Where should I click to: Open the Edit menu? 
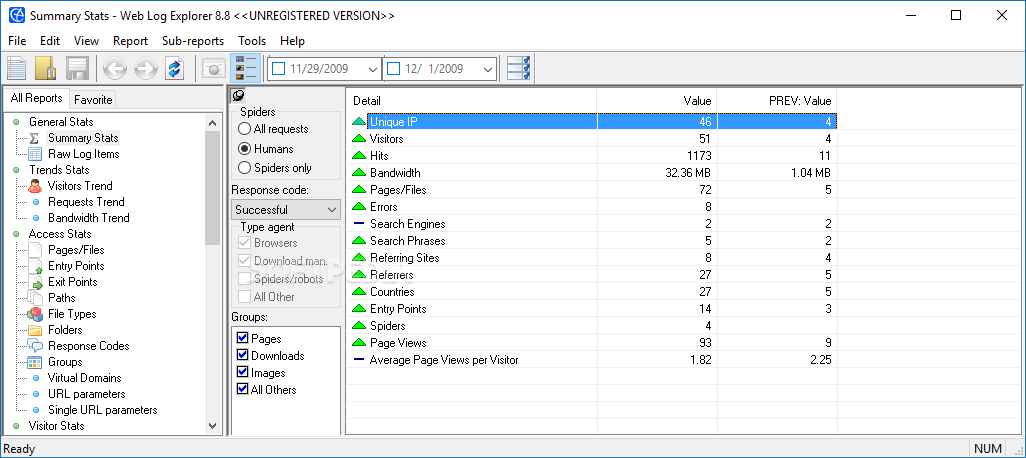[50, 41]
